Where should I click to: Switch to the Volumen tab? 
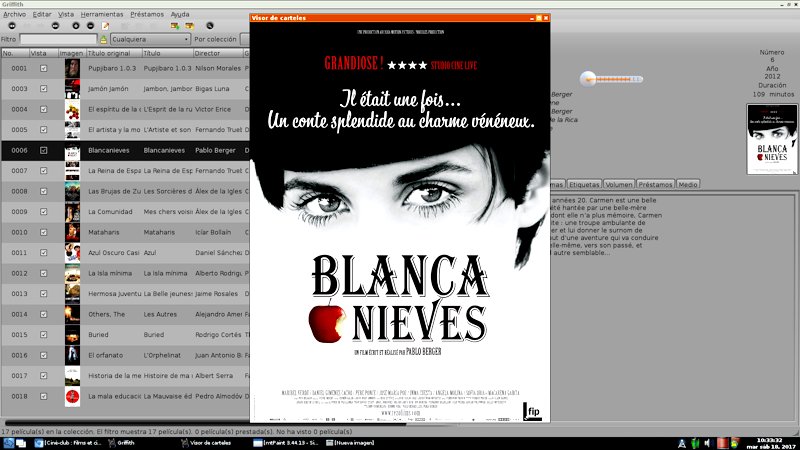tap(619, 185)
